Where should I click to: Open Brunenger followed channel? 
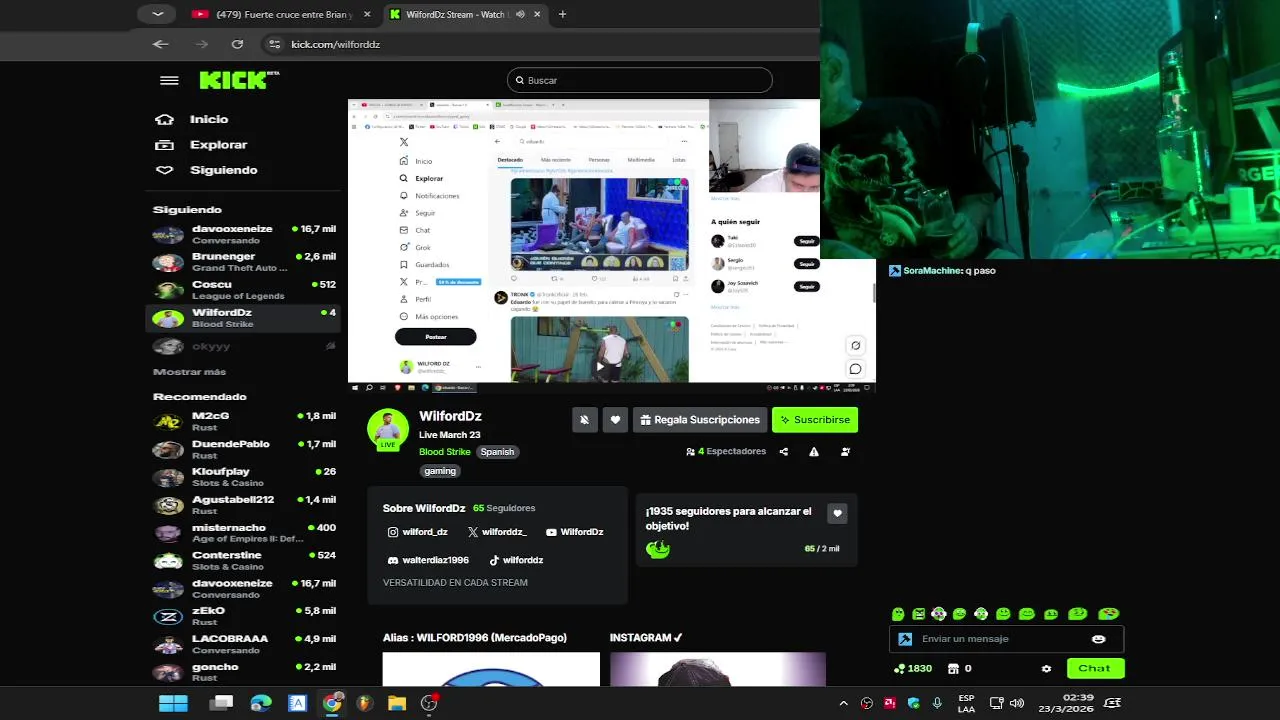pyautogui.click(x=243, y=262)
